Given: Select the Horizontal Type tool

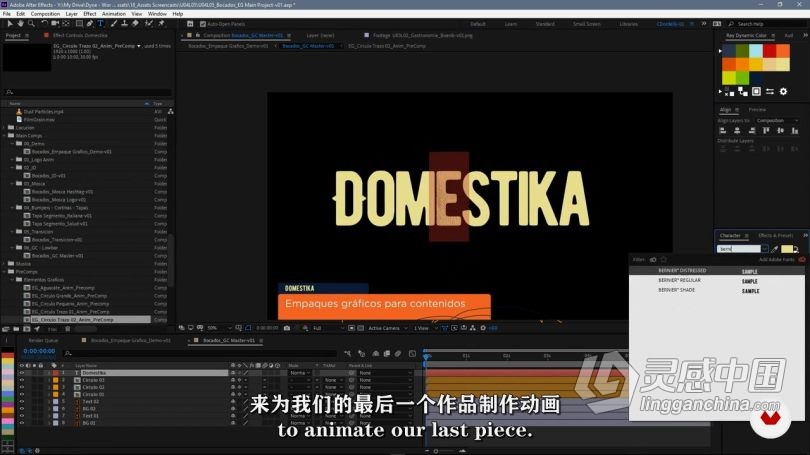Looking at the screenshot, I should click(x=100, y=24).
